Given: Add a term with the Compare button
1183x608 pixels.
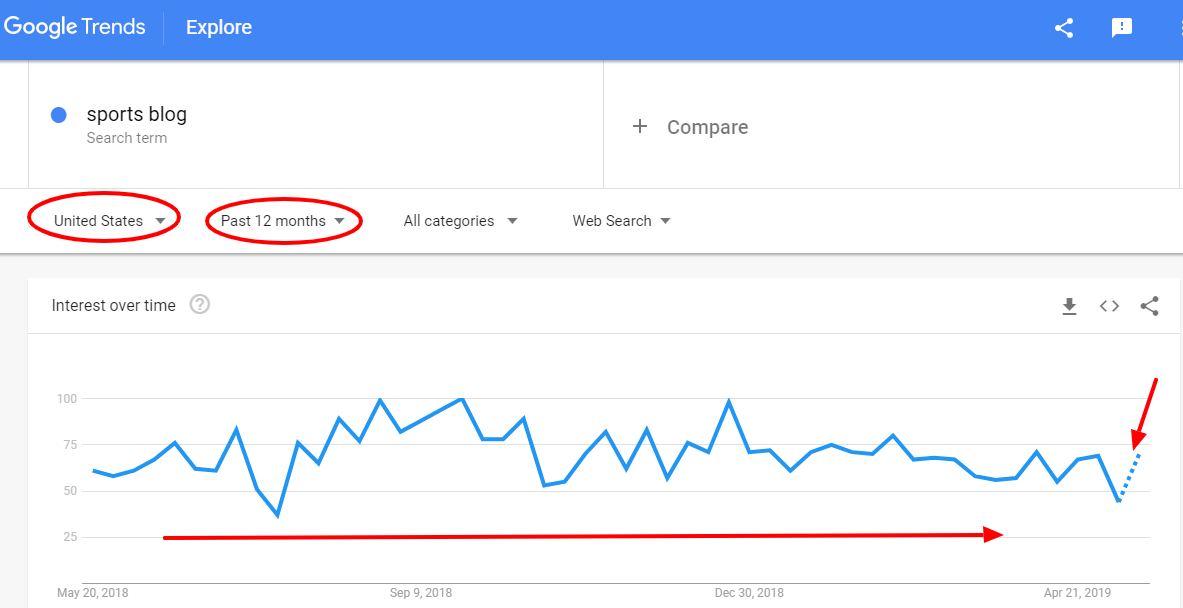Looking at the screenshot, I should click(x=690, y=127).
